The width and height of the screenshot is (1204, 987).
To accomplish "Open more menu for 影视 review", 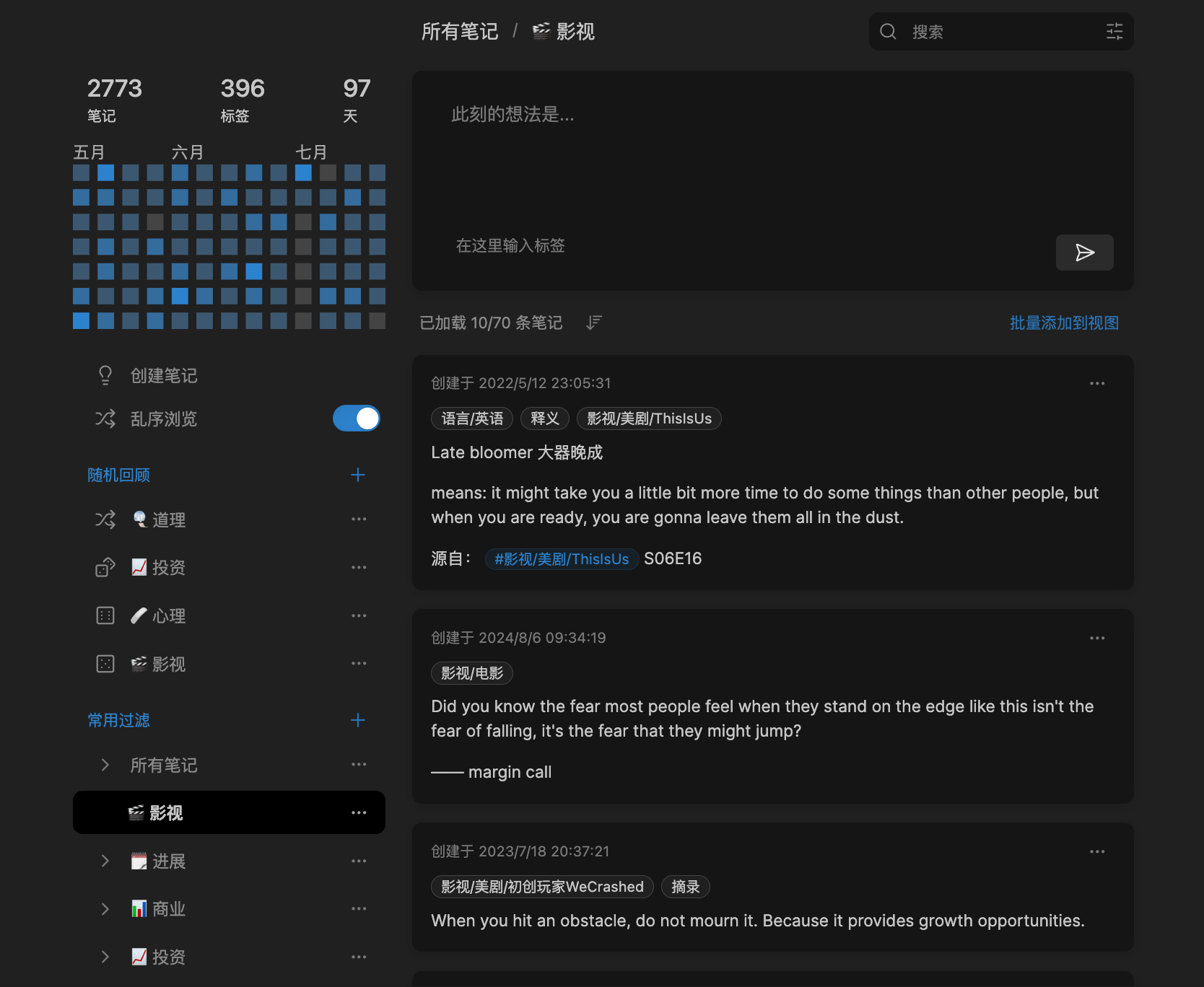I will click(x=359, y=664).
